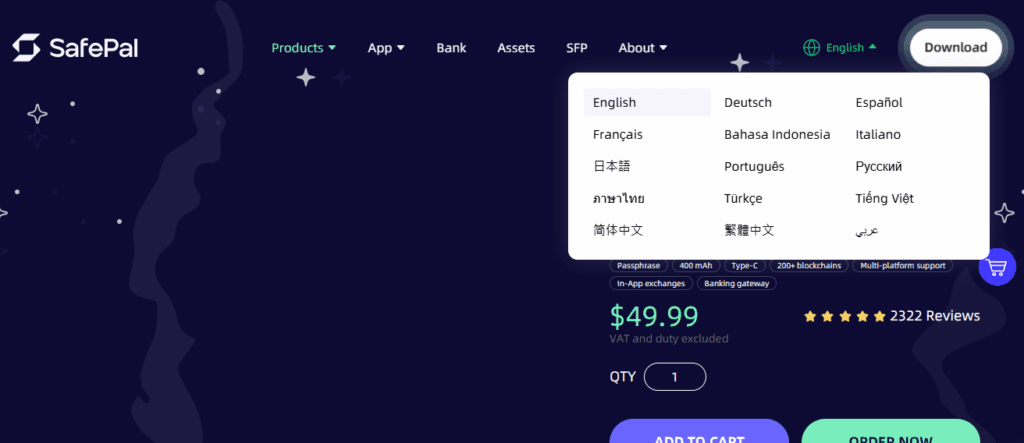Select Deutsch from the language list
Viewport: 1024px width, 443px height.
pyautogui.click(x=748, y=102)
